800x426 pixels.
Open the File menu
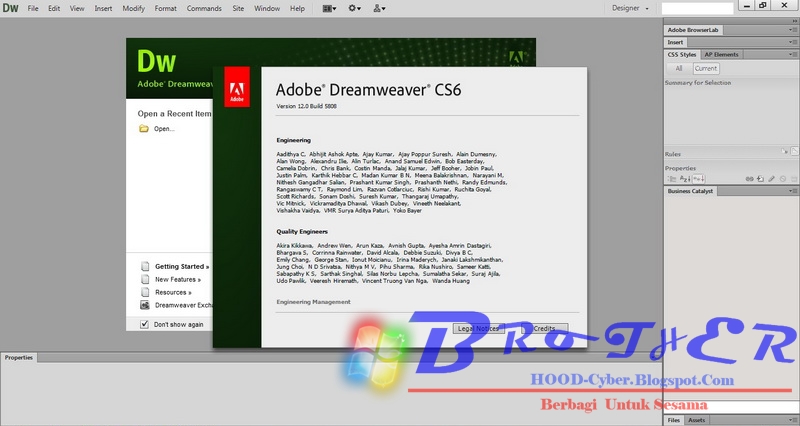click(x=33, y=8)
